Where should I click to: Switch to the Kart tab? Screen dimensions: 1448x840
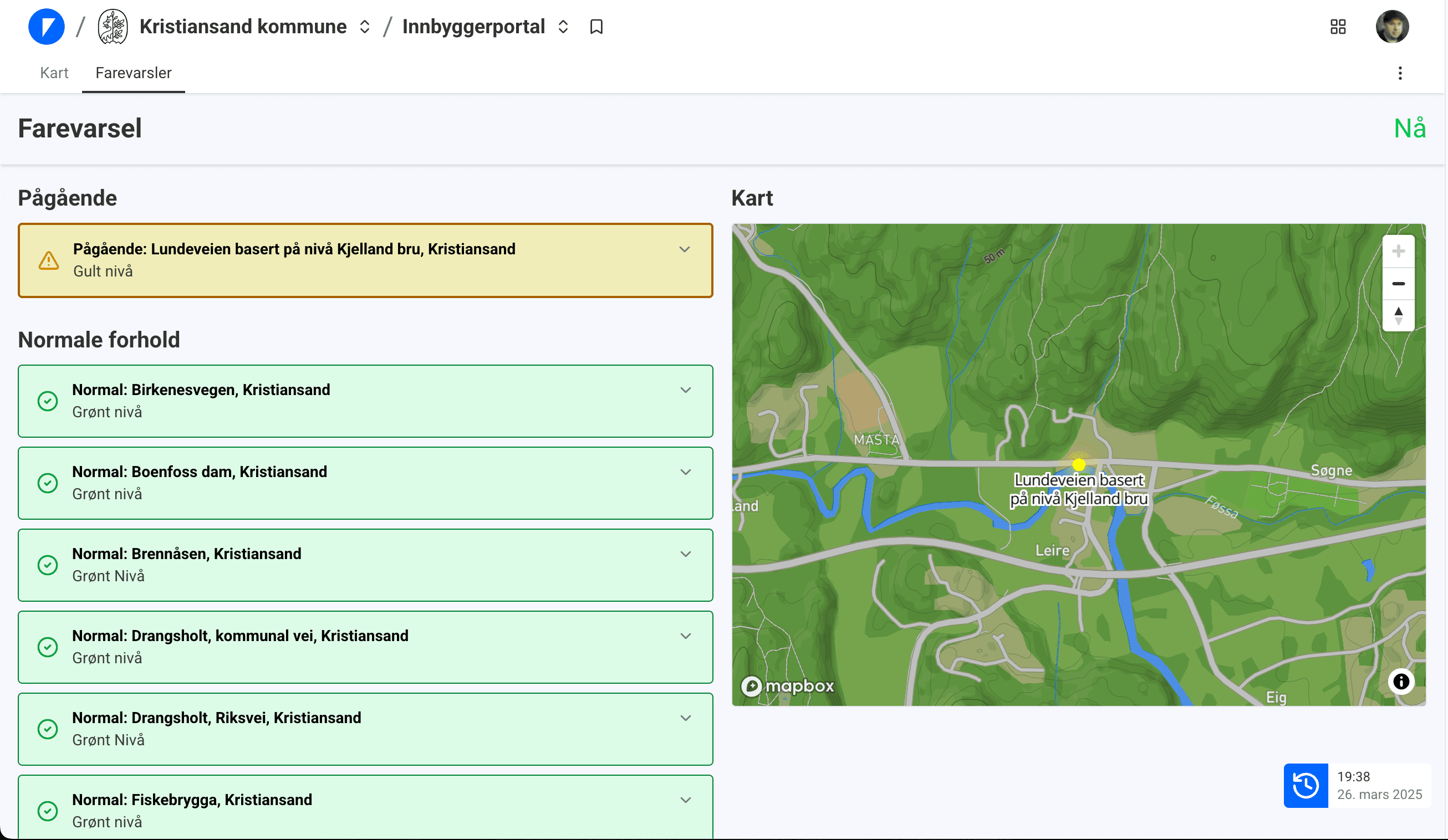click(54, 73)
